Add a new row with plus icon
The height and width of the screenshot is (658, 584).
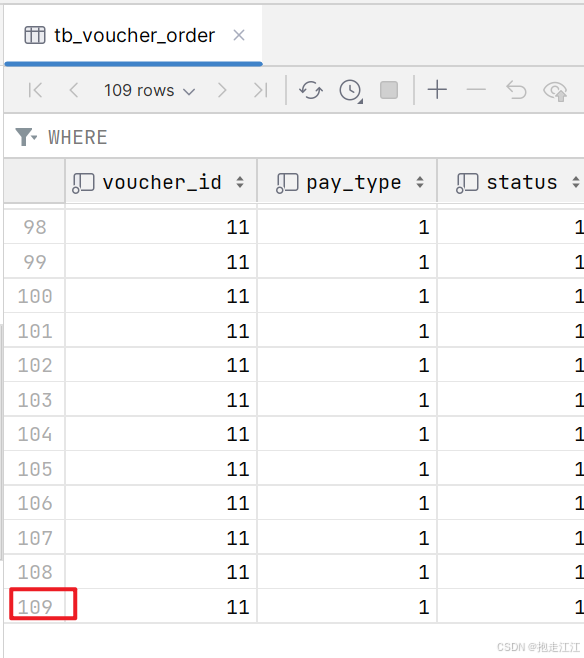pos(437,90)
